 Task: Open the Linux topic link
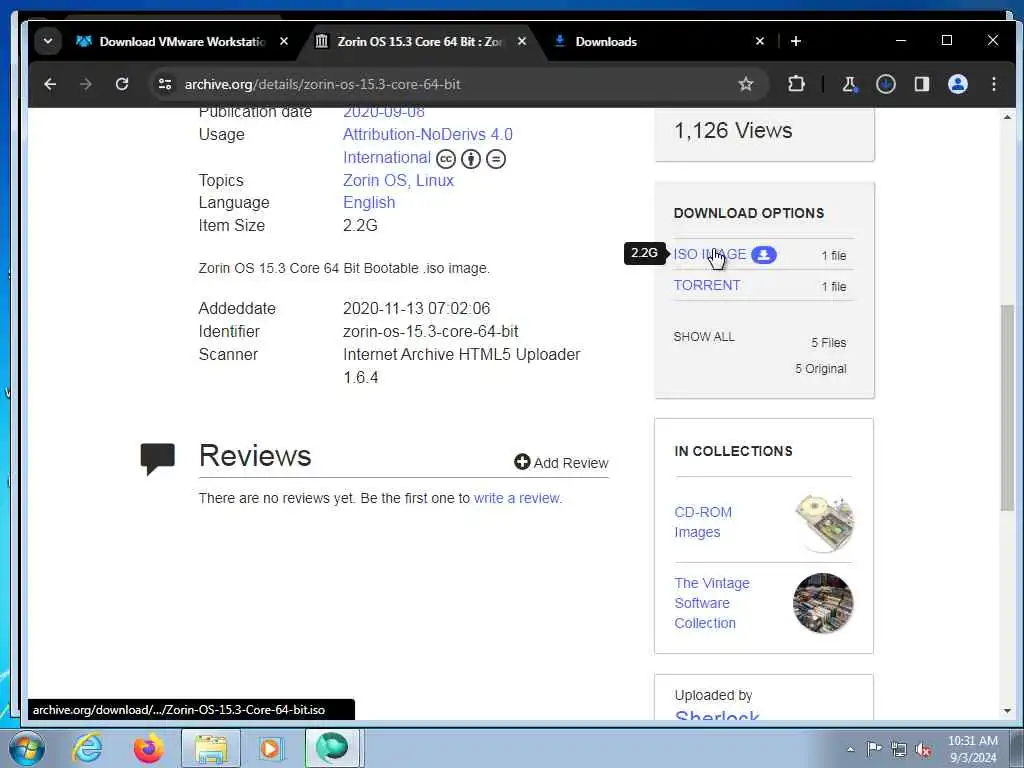pyautogui.click(x=435, y=180)
